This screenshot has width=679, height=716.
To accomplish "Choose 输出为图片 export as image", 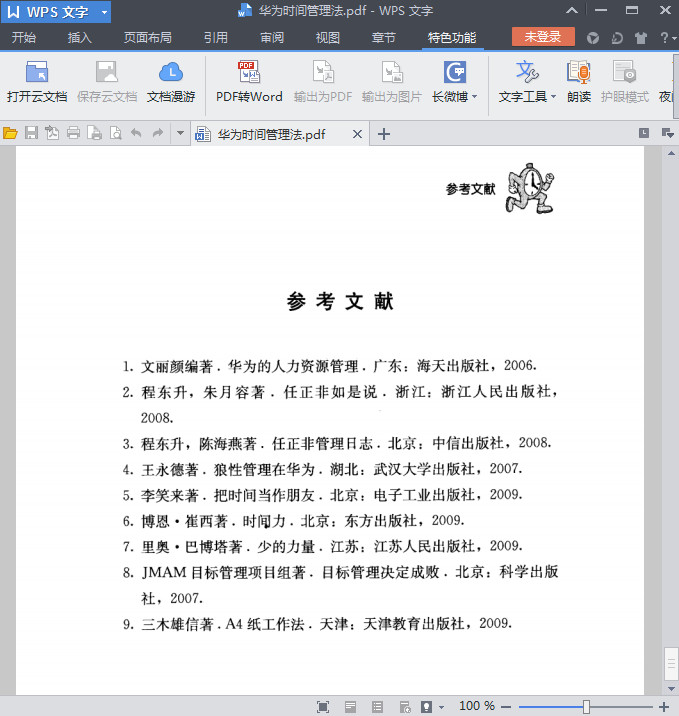I will click(x=392, y=82).
